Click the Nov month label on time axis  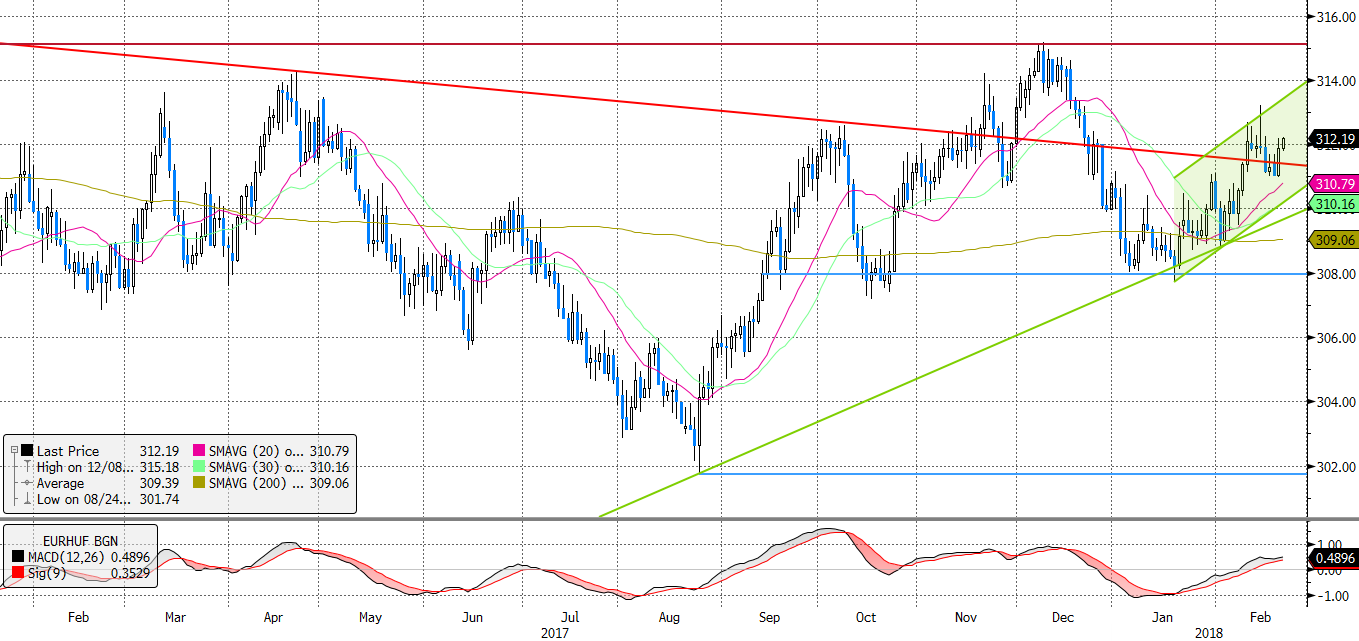pyautogui.click(x=966, y=617)
